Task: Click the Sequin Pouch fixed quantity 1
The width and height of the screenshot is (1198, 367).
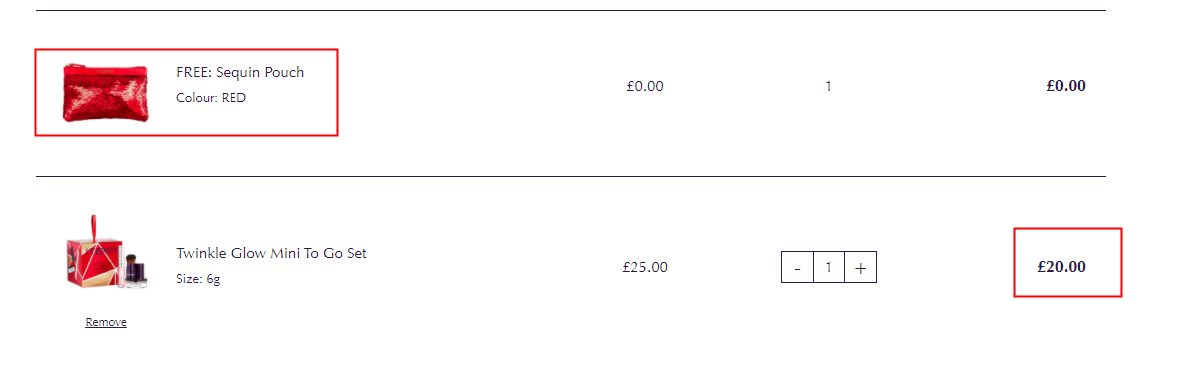Action: pyautogui.click(x=828, y=86)
